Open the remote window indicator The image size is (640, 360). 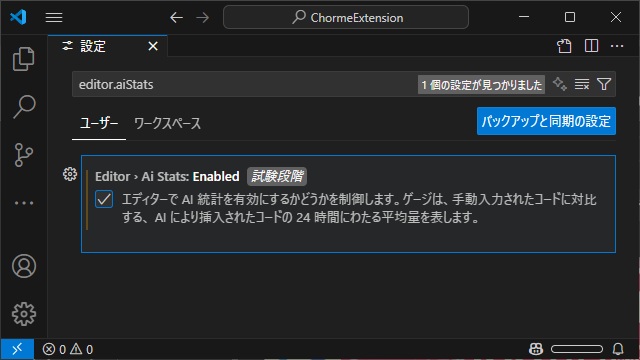click(x=17, y=349)
